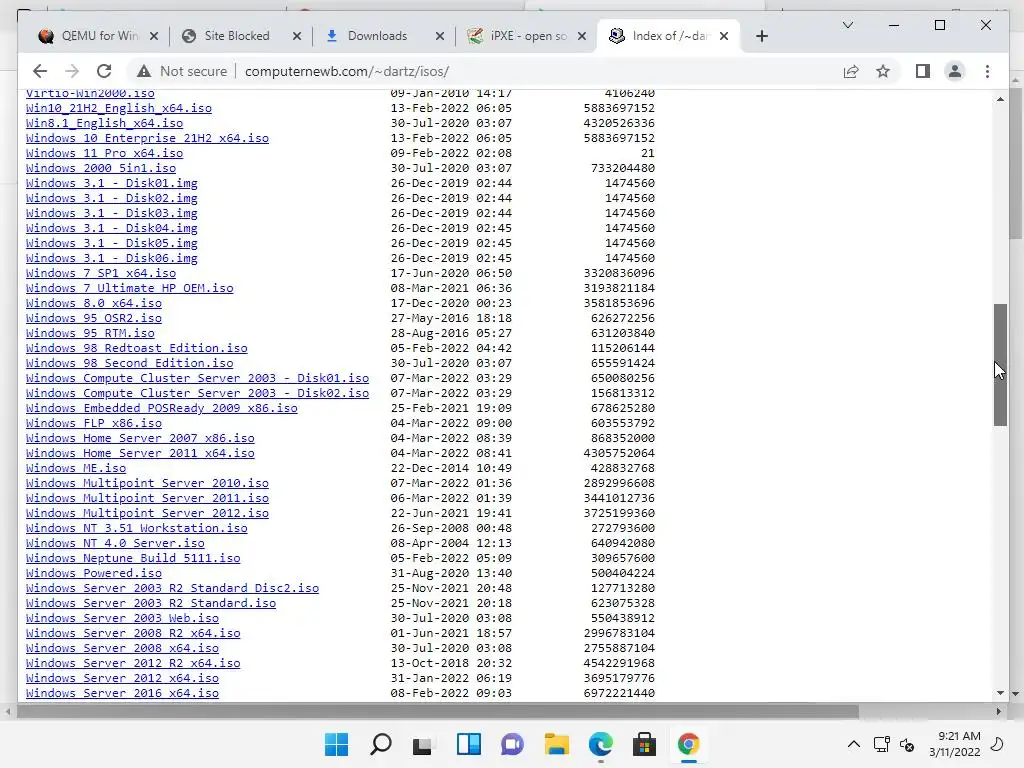Open the muted volume tray icon
1024x768 pixels.
[x=907, y=744]
